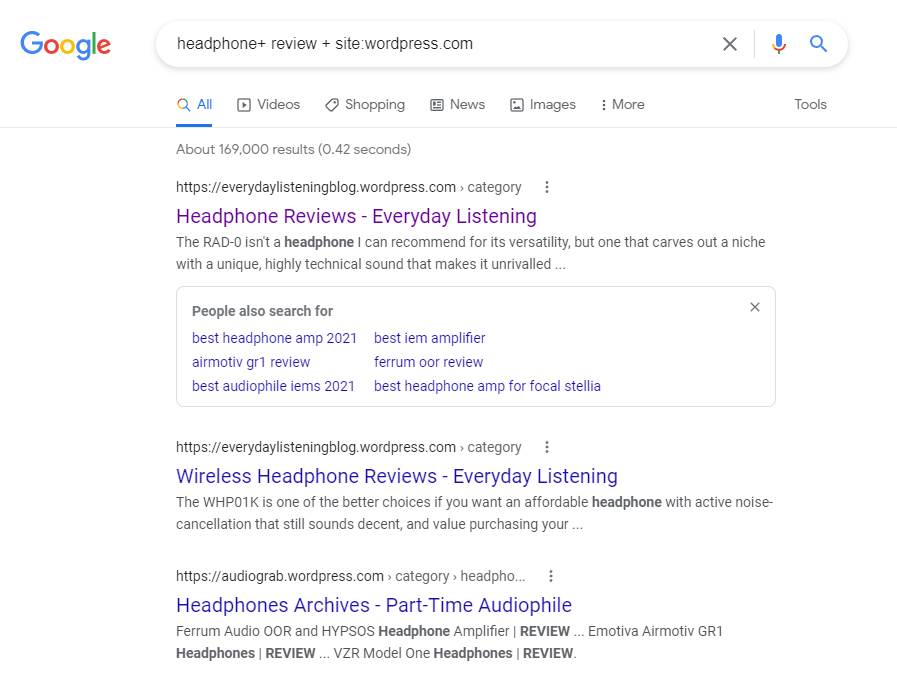Open Headphone Reviews - Everyday Listening
Viewport: 897px width, 692px height.
point(356,216)
